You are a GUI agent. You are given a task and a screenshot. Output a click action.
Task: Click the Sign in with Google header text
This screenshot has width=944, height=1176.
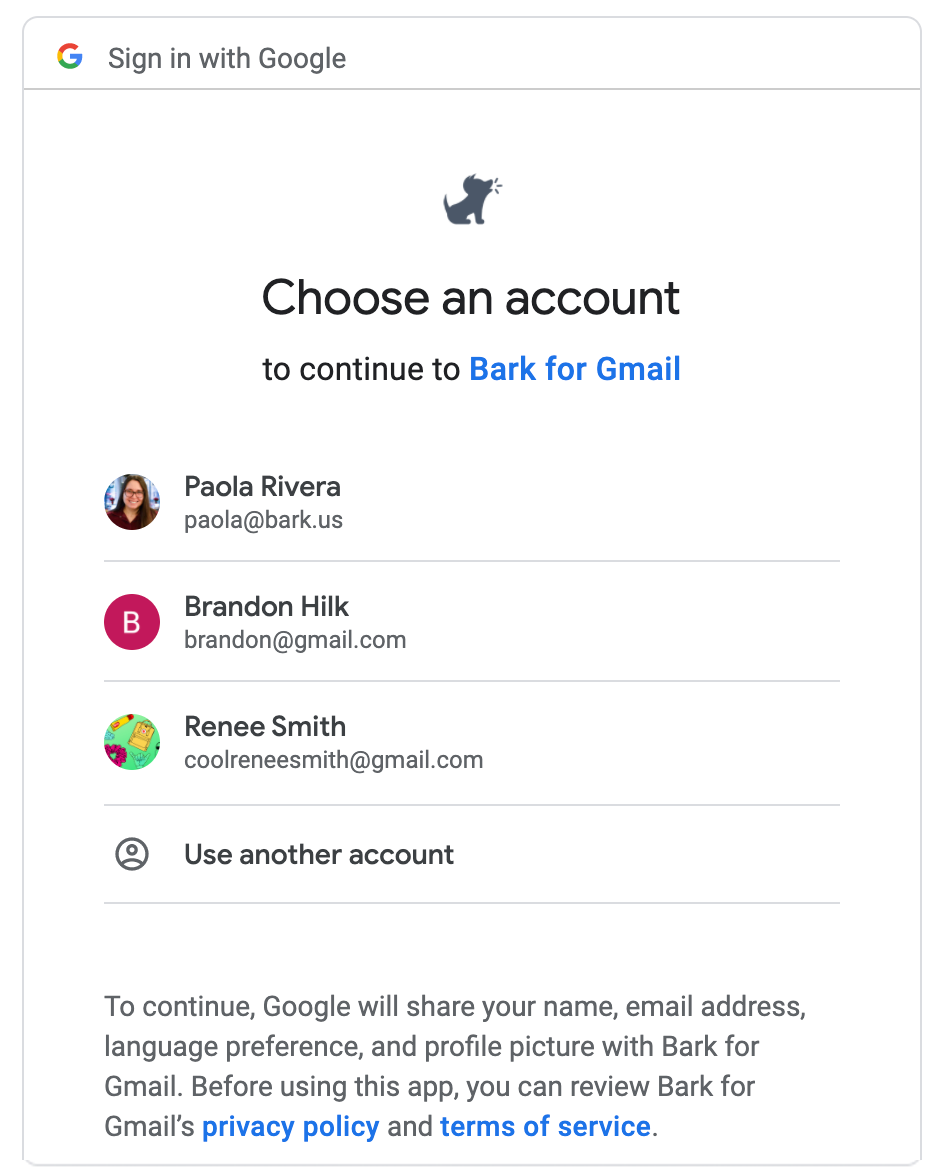[227, 58]
